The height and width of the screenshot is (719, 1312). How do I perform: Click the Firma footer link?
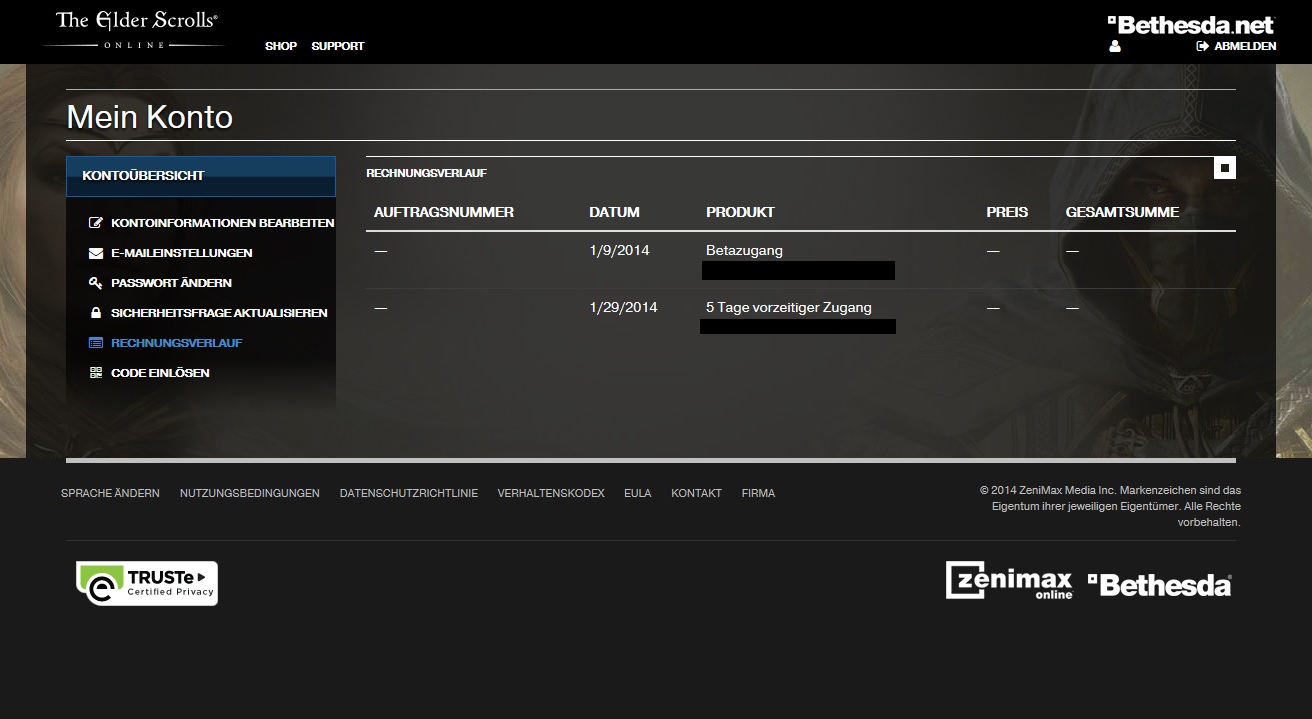point(758,493)
